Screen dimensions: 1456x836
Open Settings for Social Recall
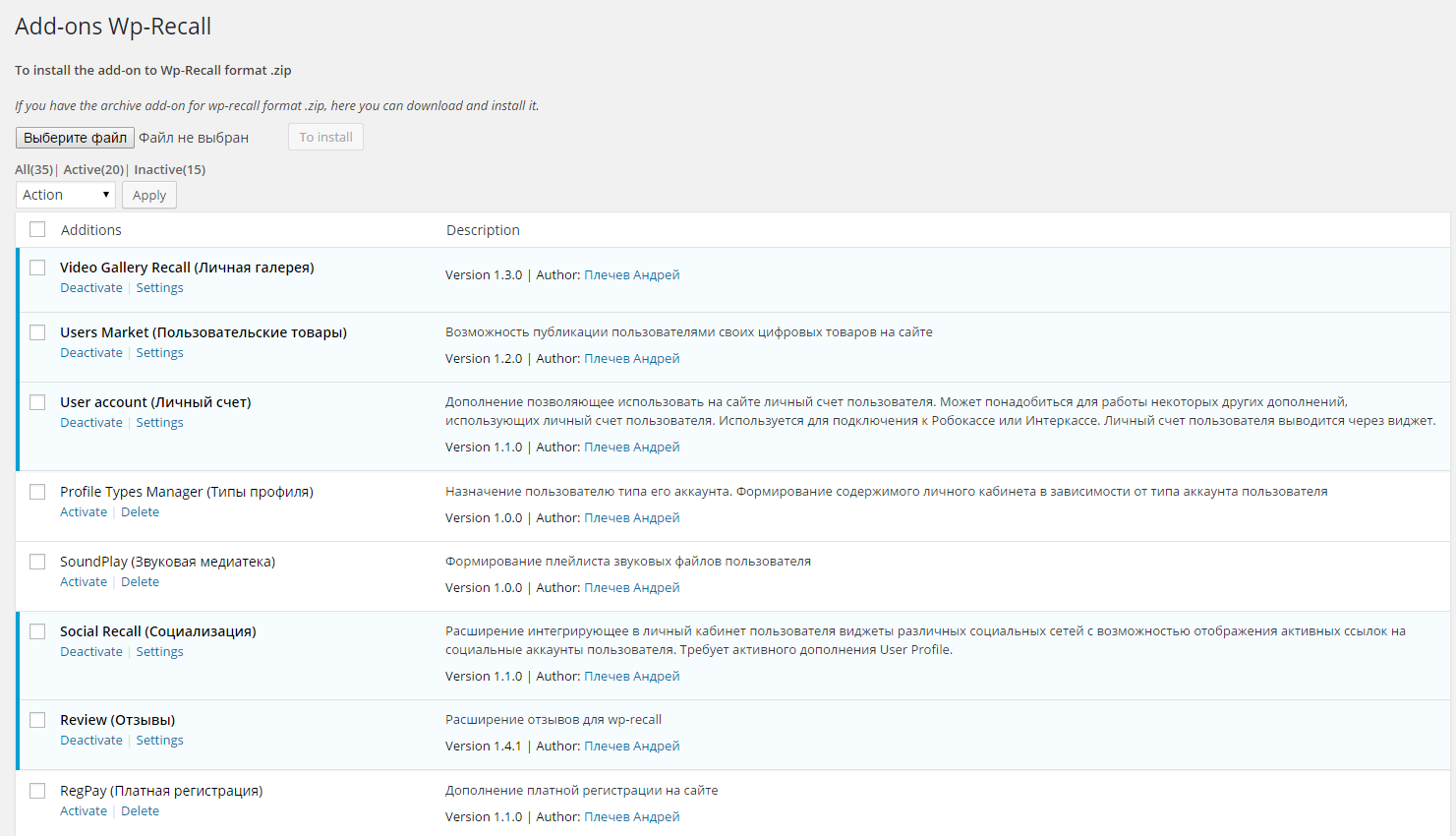pos(159,652)
